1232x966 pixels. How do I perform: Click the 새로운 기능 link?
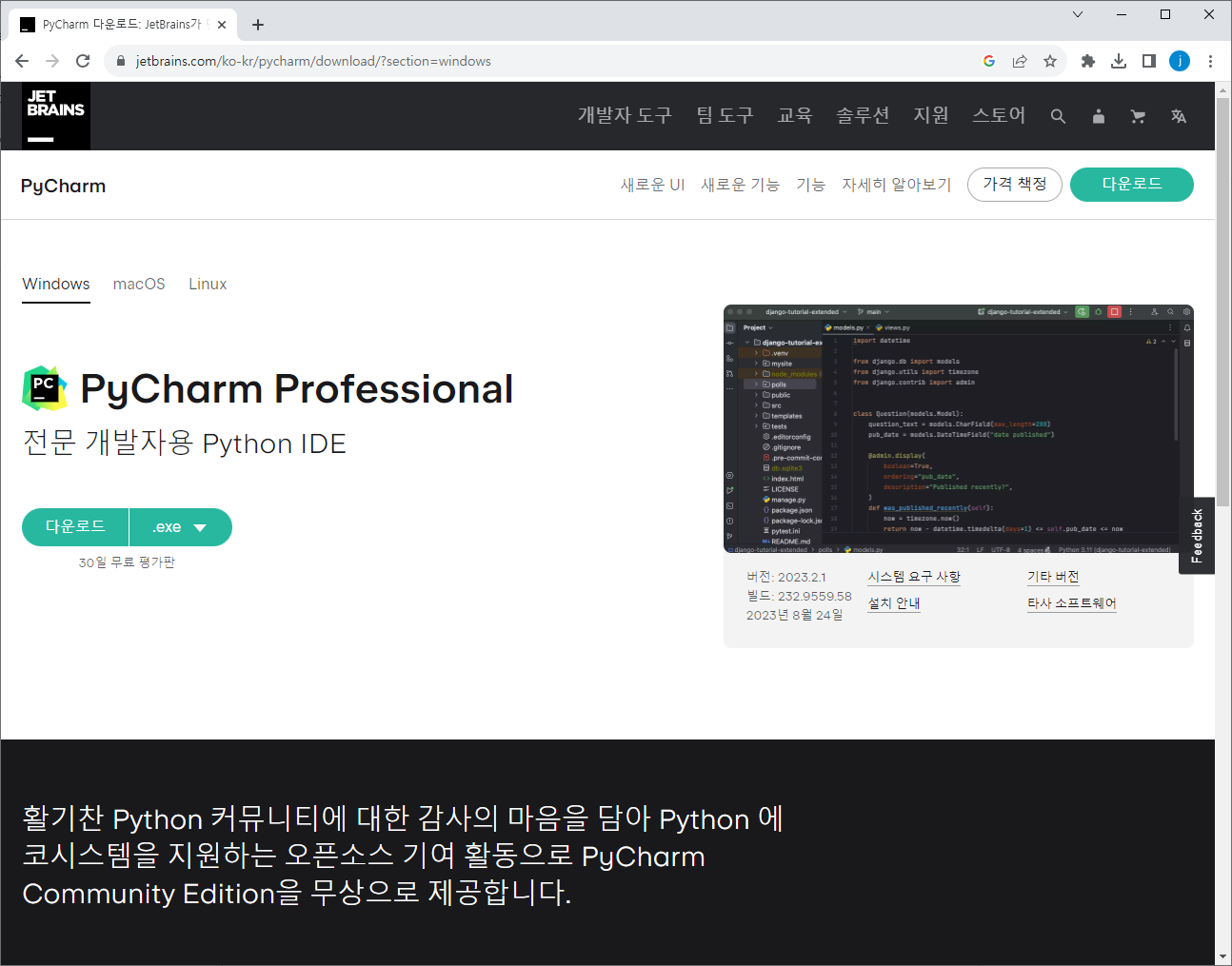click(741, 185)
